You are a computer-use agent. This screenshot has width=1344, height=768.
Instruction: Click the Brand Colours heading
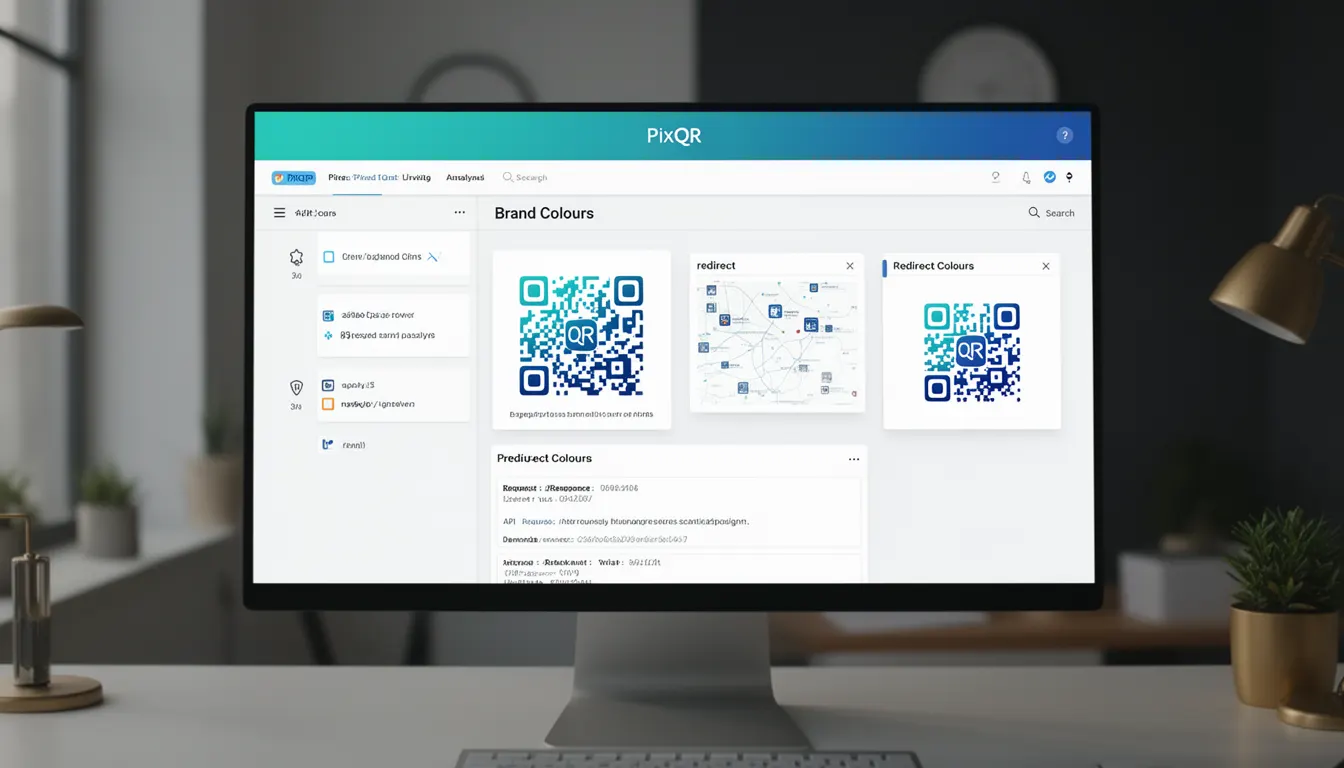click(544, 213)
